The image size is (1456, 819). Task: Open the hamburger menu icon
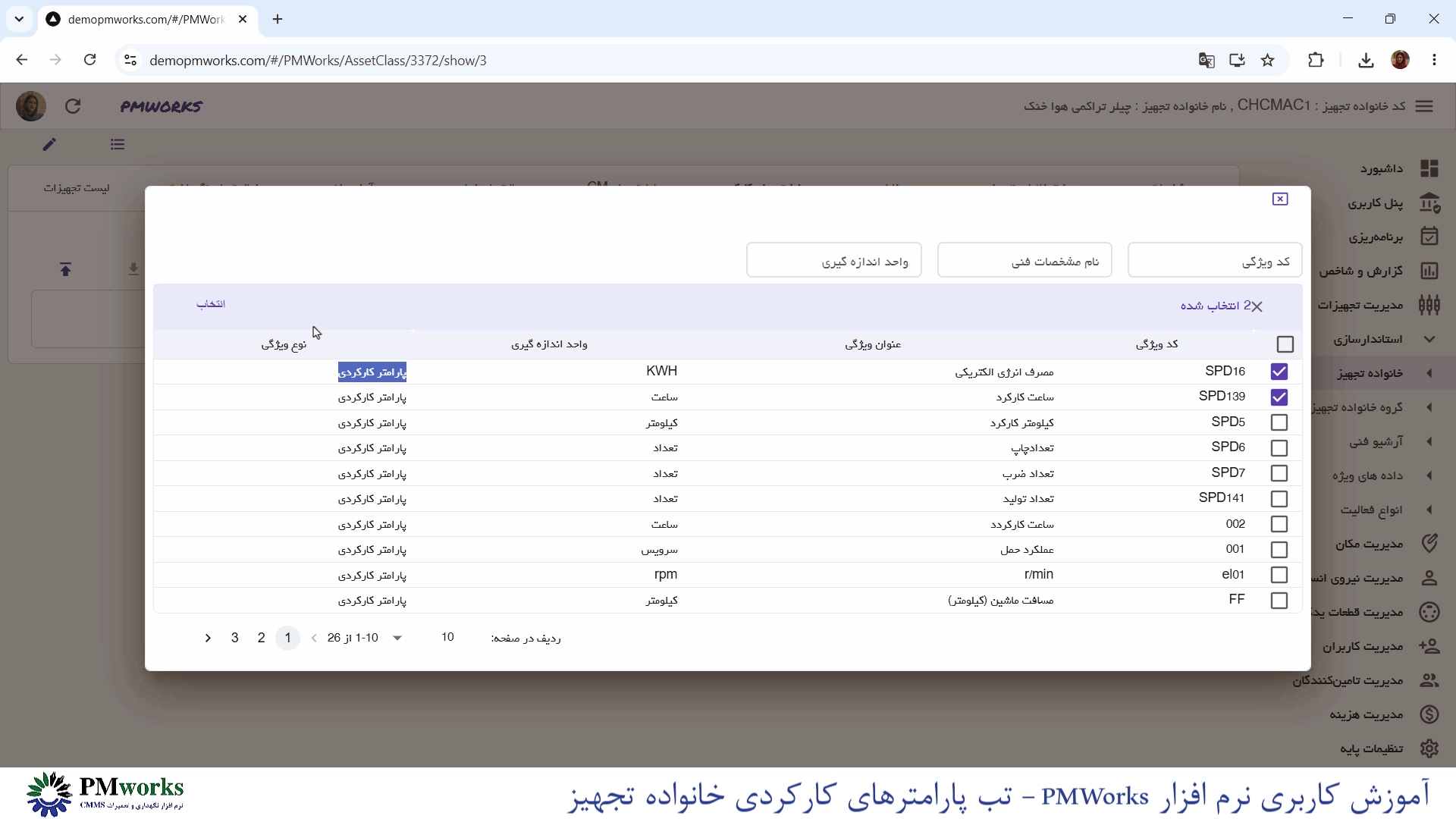[1424, 106]
